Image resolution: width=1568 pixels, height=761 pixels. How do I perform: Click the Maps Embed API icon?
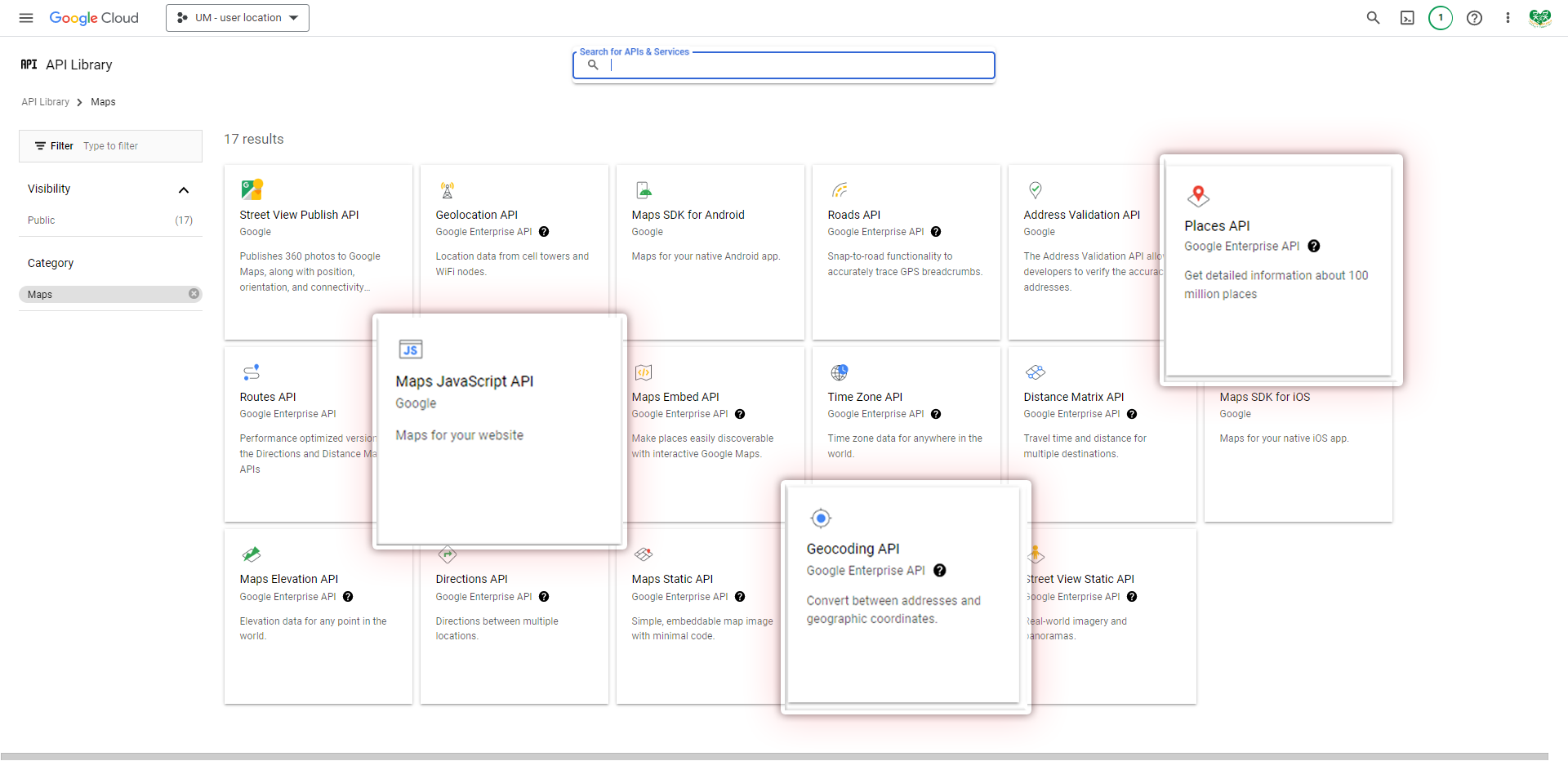click(x=644, y=372)
